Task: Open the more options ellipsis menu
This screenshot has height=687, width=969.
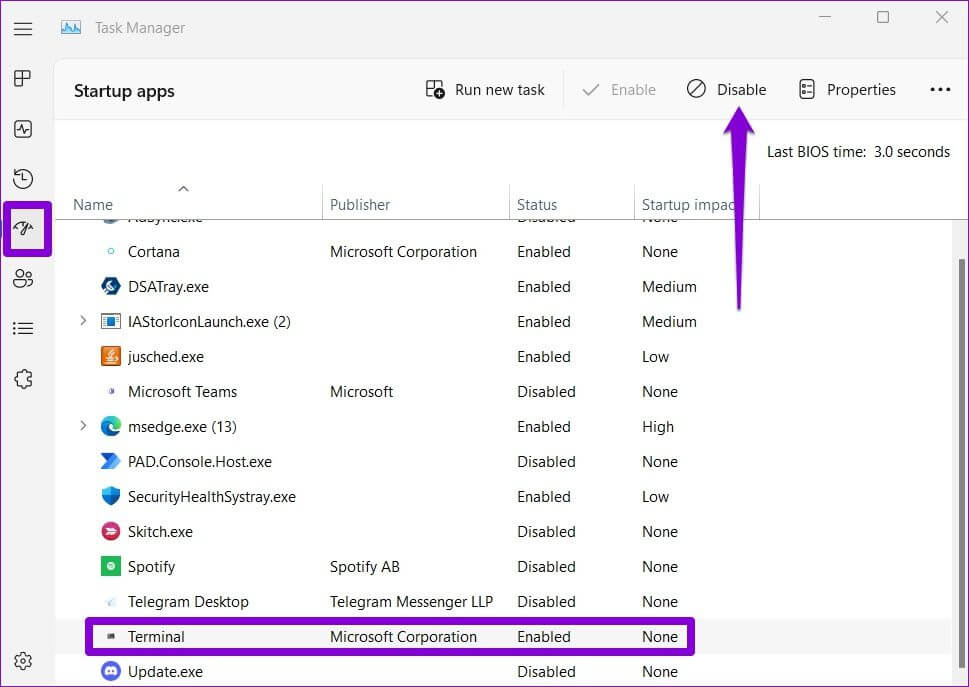Action: [x=940, y=90]
